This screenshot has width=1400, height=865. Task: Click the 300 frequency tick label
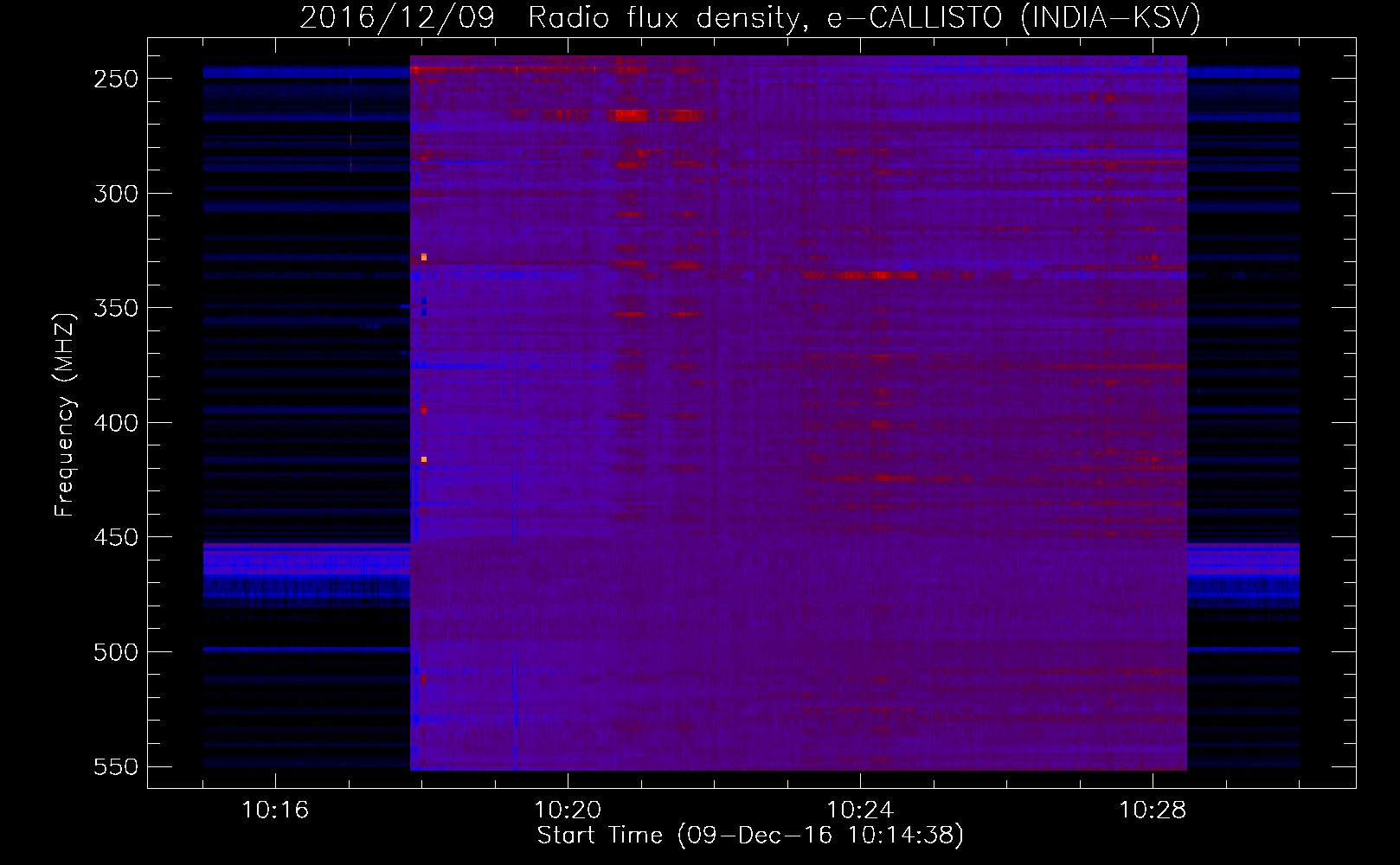pyautogui.click(x=116, y=194)
